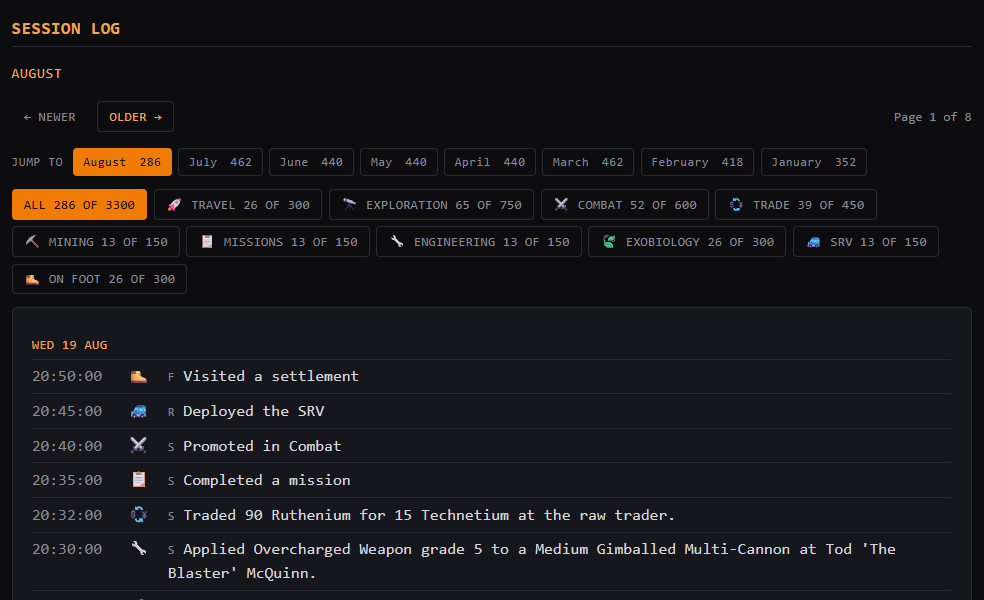
Task: Filter log by COMBAT 52 OF 600
Action: (x=625, y=205)
